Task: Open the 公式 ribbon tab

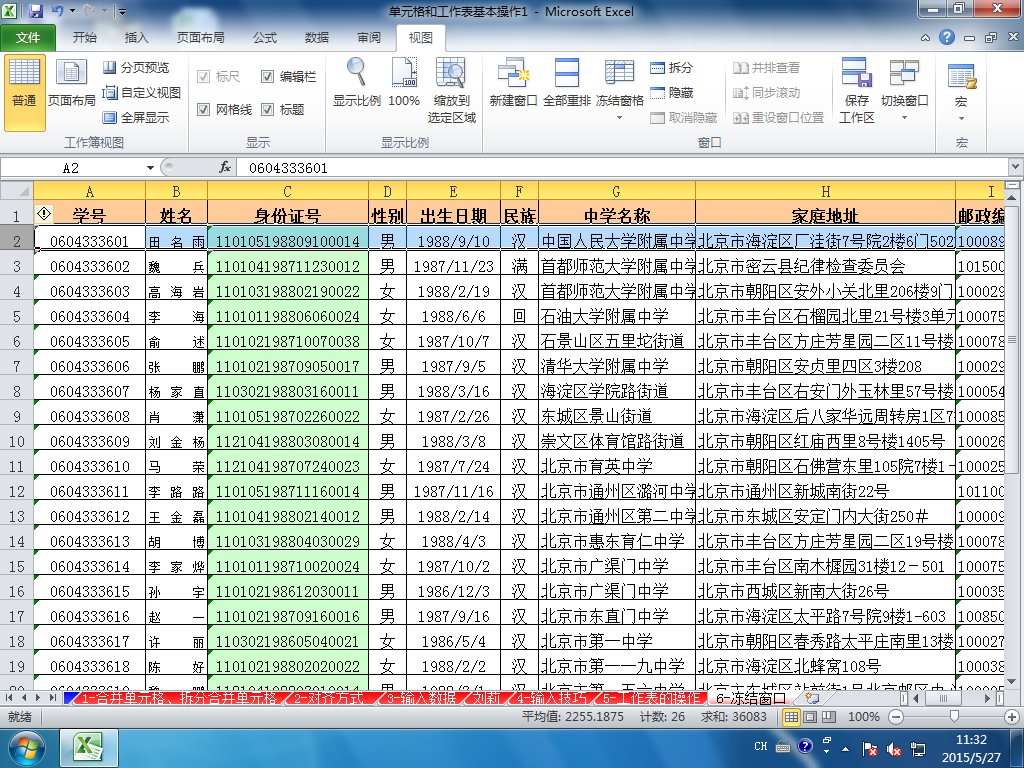Action: tap(264, 37)
